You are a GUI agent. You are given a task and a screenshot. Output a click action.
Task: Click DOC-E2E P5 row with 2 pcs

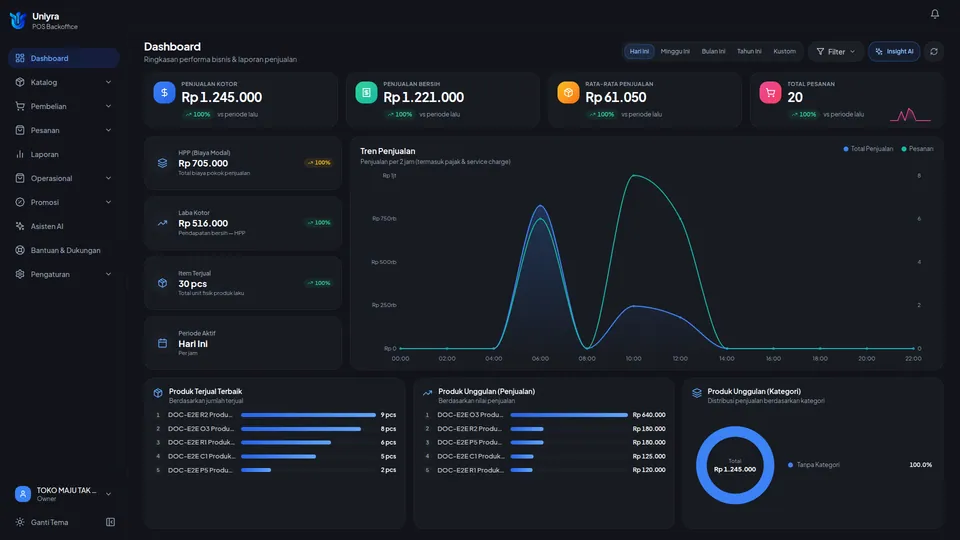click(275, 470)
